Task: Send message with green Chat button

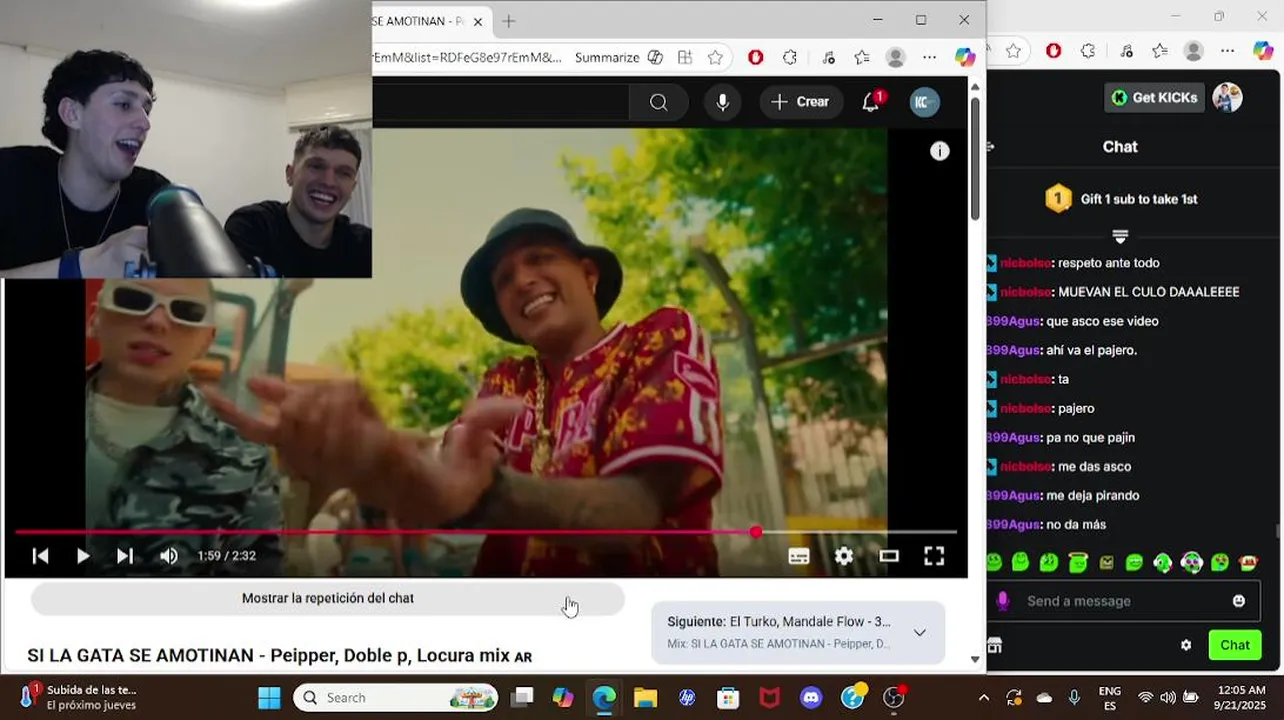Action: (x=1234, y=645)
